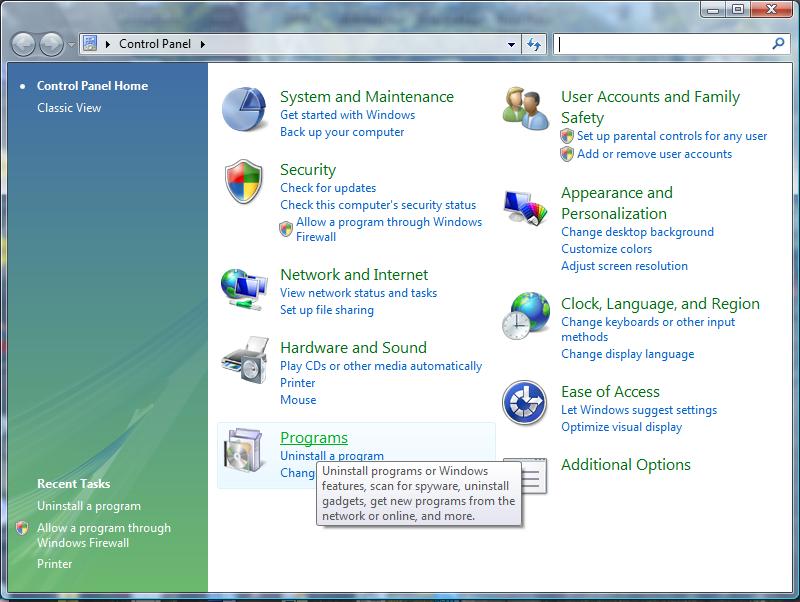Open Get started with Windows
The height and width of the screenshot is (602, 800).
347,115
